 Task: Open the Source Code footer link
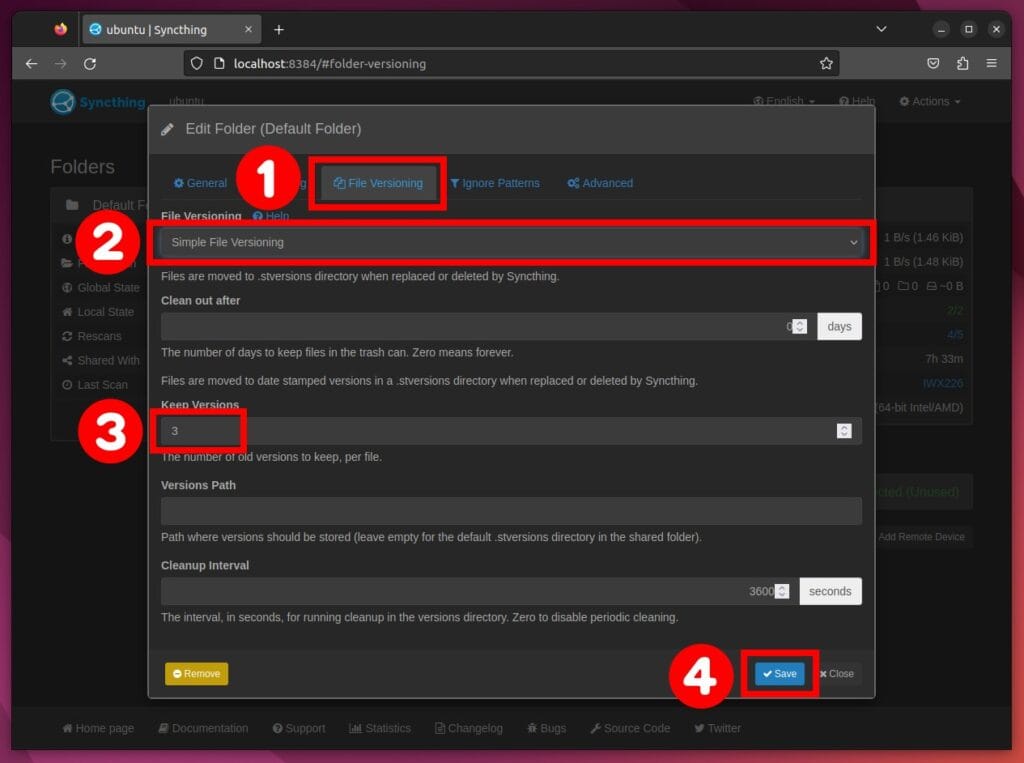point(630,728)
